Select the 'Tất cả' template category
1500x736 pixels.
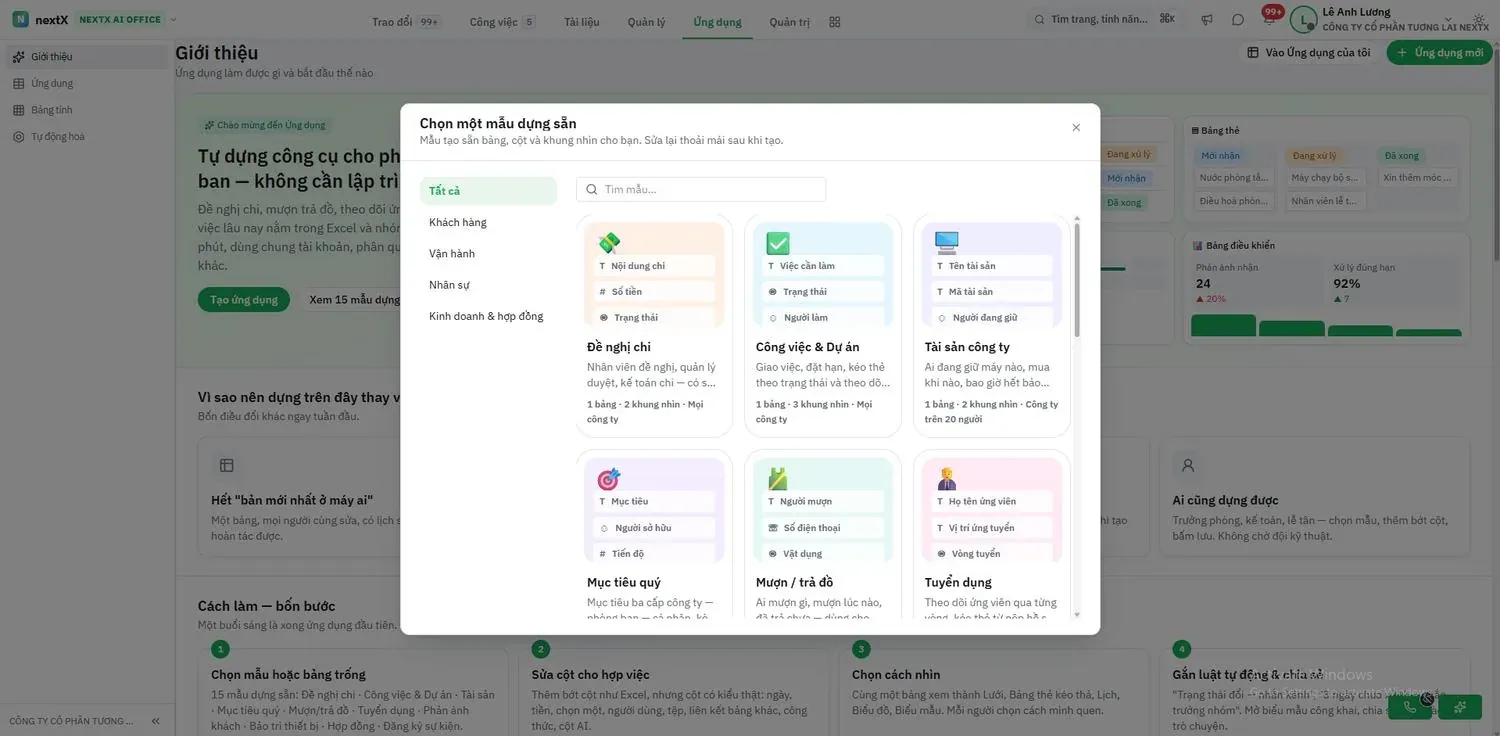tap(488, 191)
